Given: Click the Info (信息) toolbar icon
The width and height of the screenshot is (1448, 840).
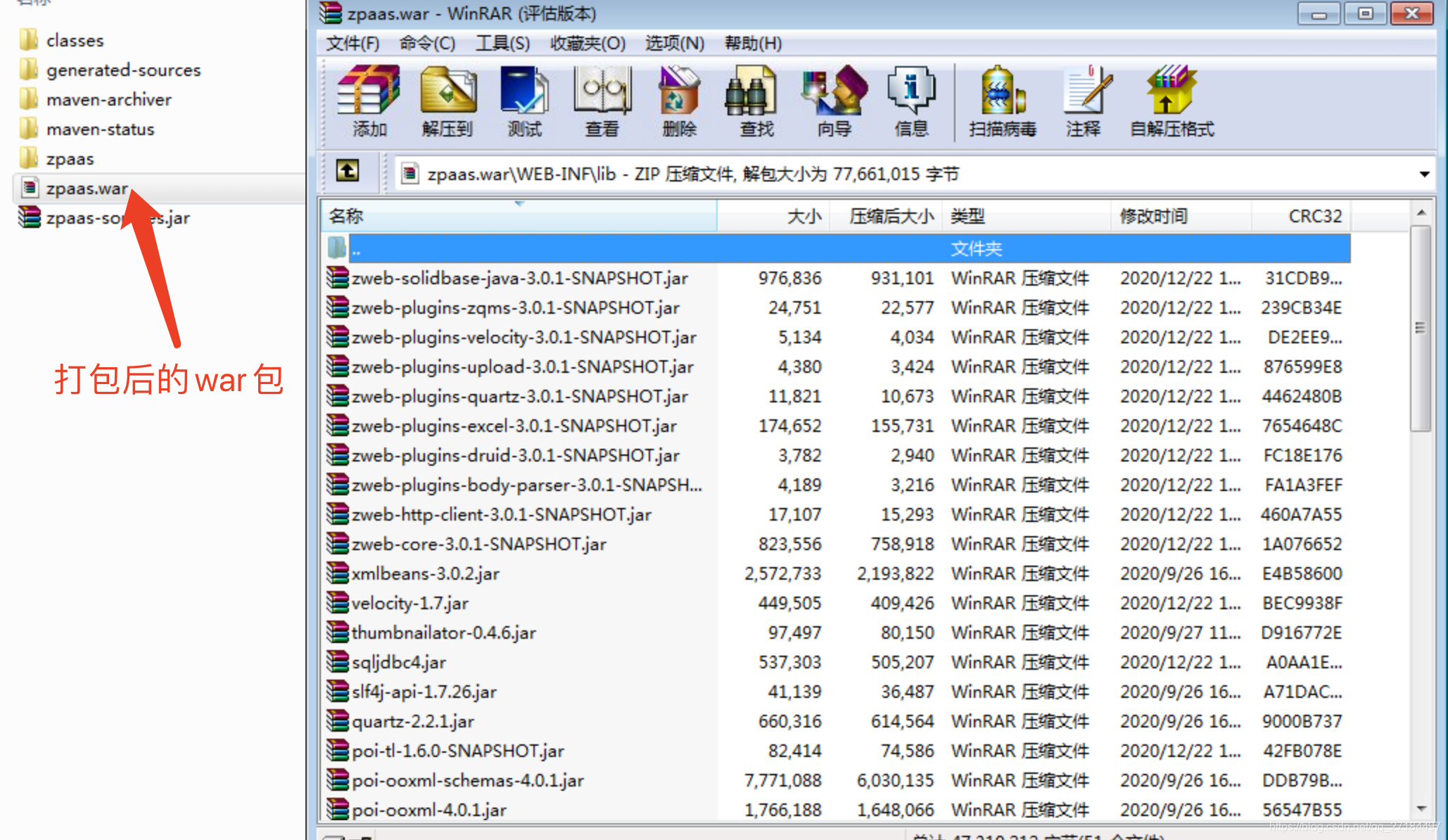Looking at the screenshot, I should (x=911, y=91).
